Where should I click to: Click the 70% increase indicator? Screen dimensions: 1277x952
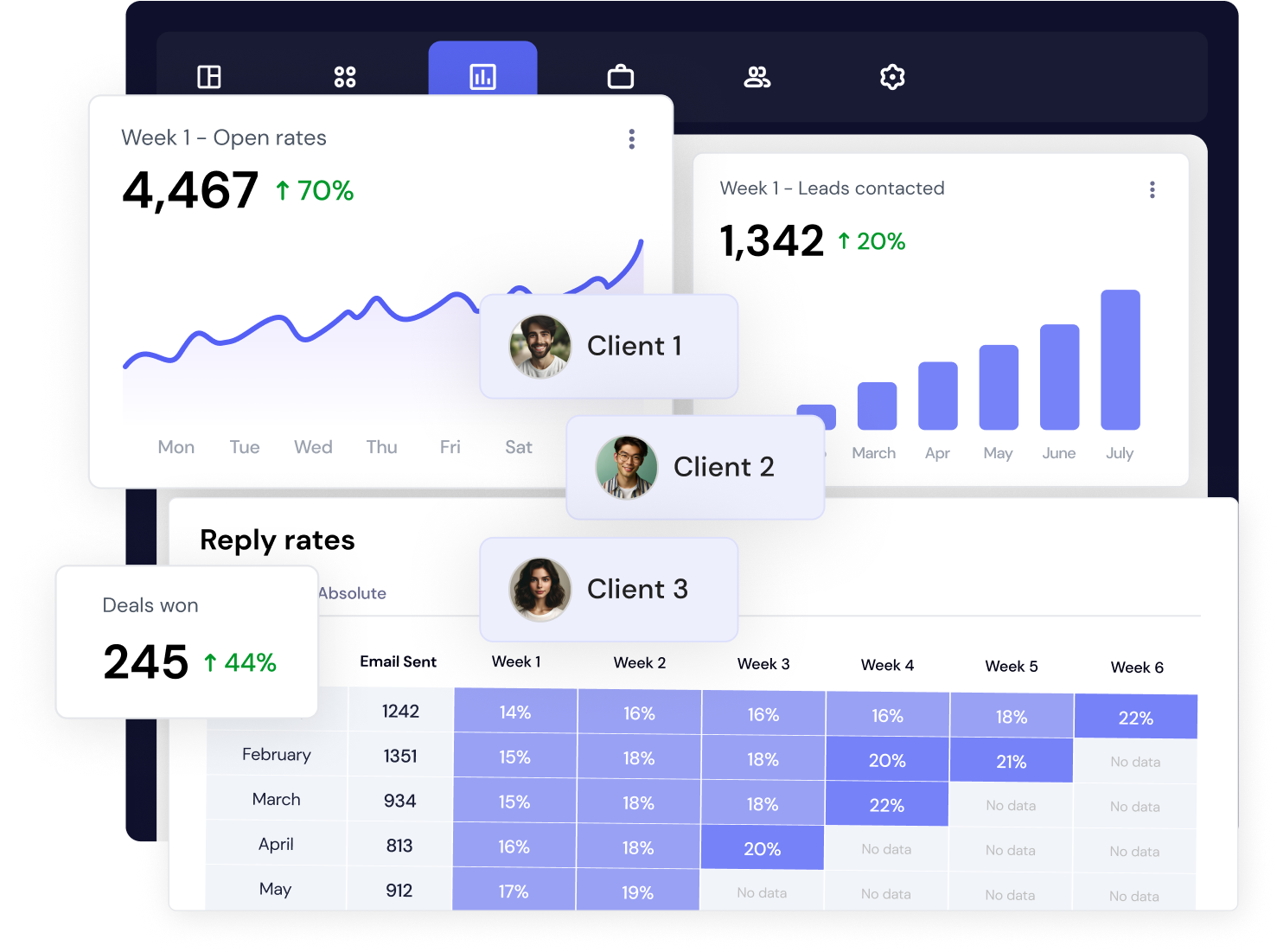[315, 190]
